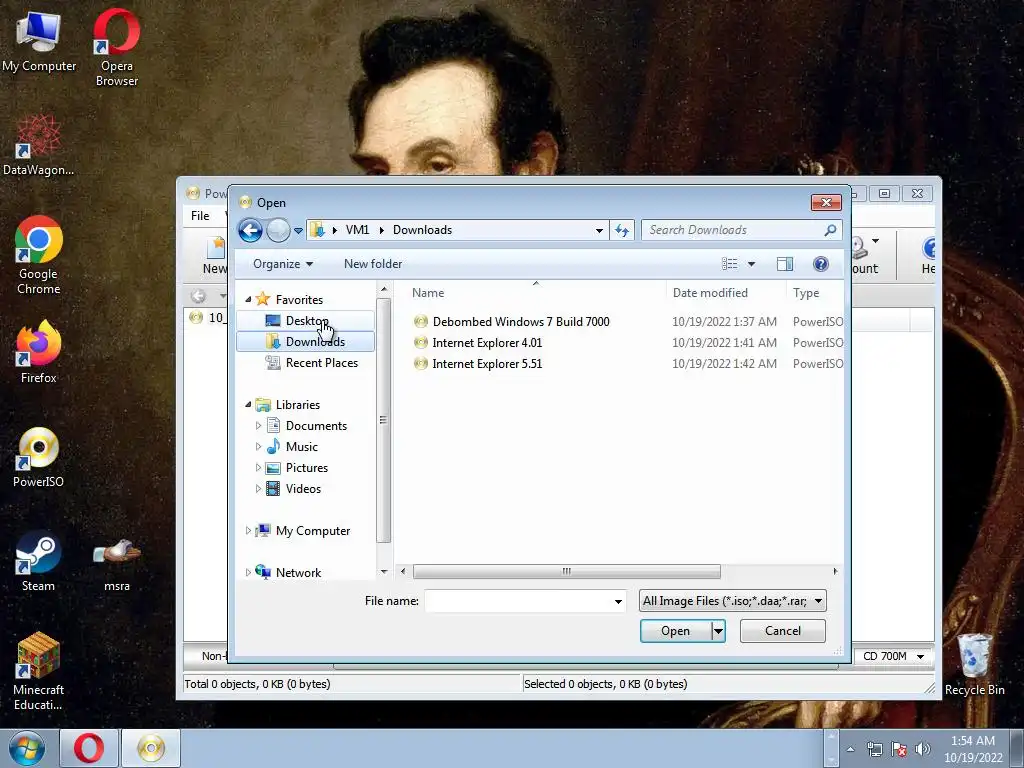This screenshot has width=1024, height=768.
Task: Click the Open button
Action: (675, 631)
